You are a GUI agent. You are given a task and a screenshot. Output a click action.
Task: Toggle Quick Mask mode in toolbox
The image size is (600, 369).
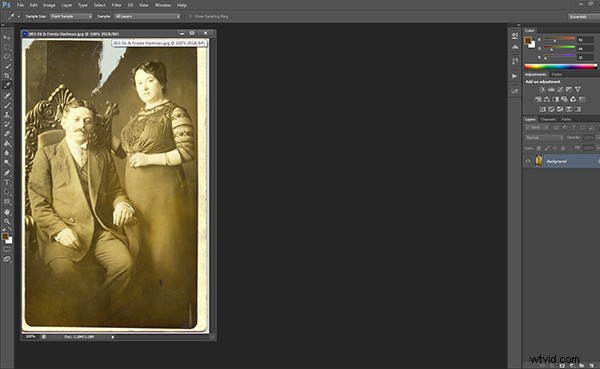point(7,249)
